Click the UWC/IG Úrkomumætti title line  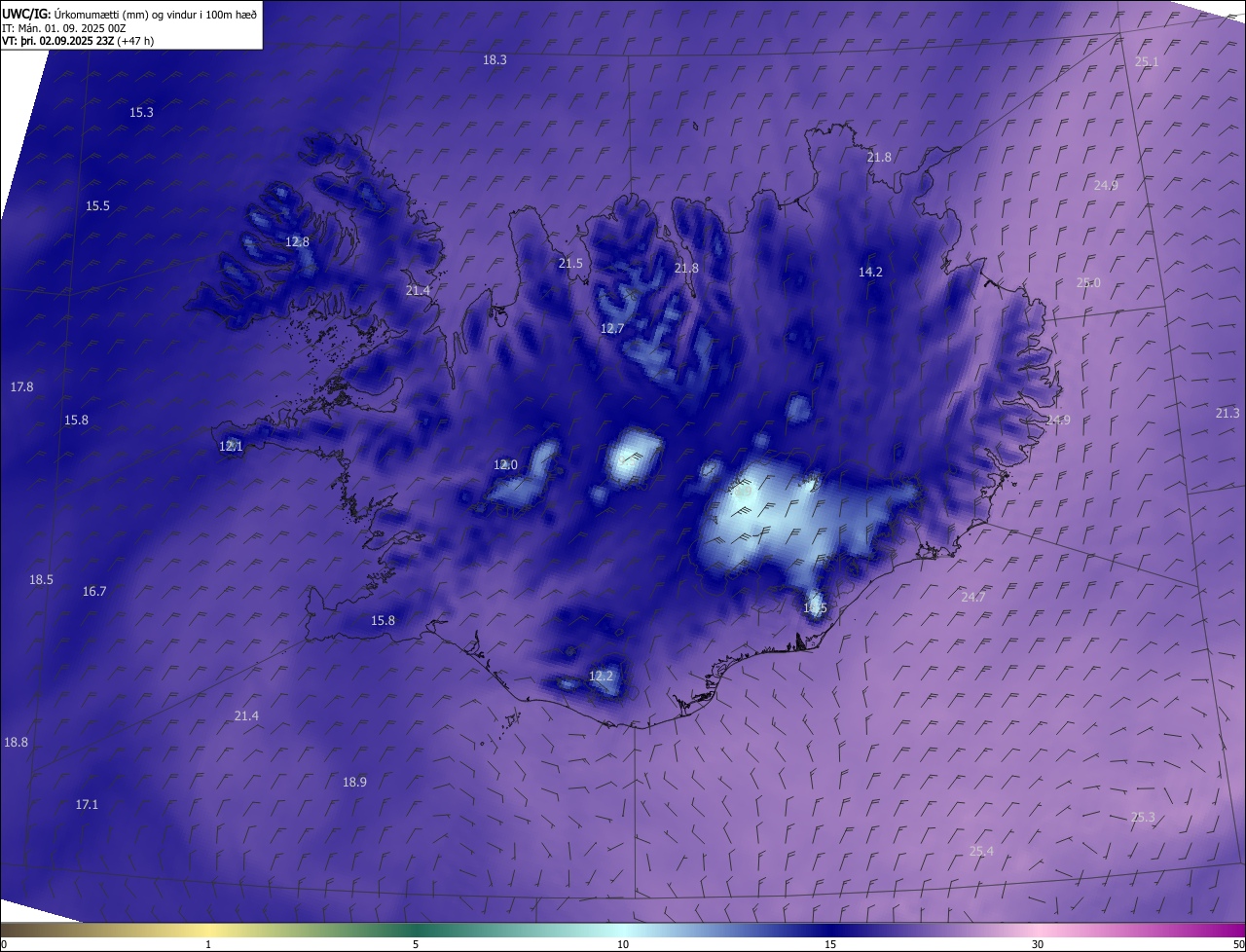(x=129, y=14)
